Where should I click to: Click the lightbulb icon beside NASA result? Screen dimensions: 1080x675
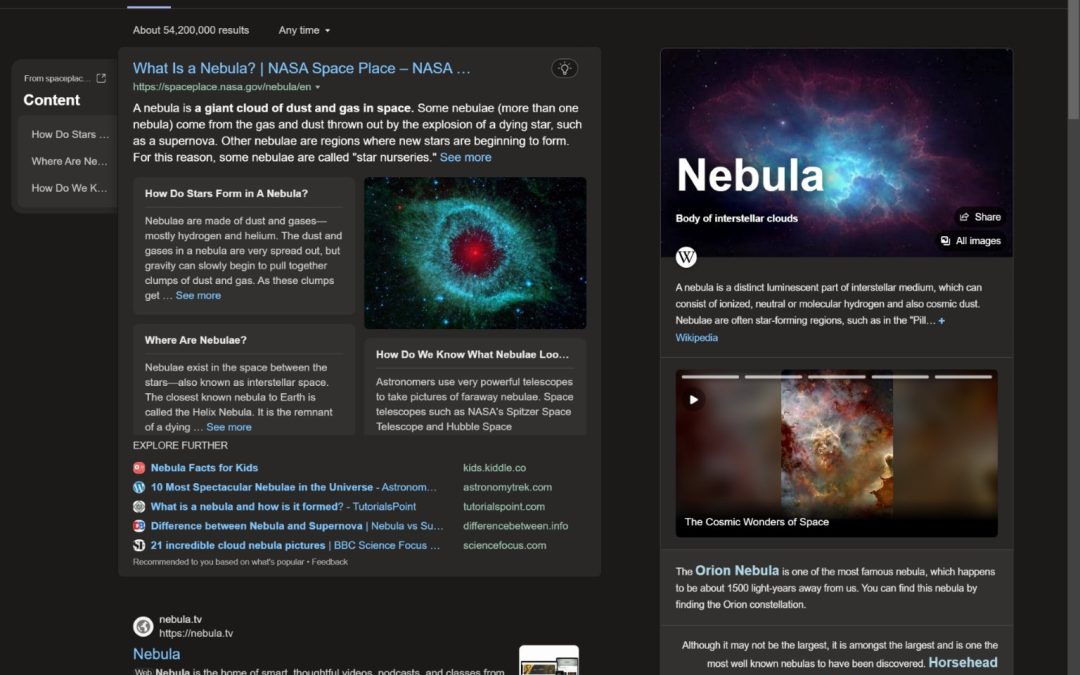pyautogui.click(x=564, y=69)
